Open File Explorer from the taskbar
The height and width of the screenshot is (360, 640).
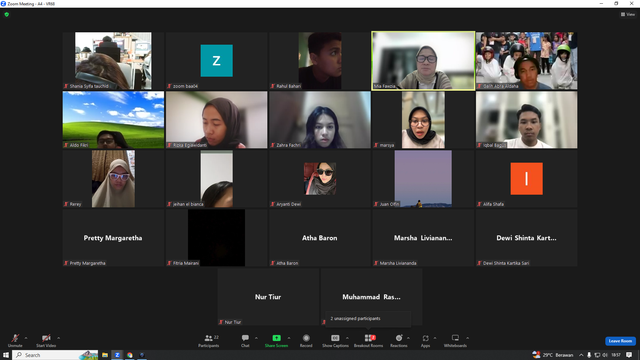coord(105,355)
